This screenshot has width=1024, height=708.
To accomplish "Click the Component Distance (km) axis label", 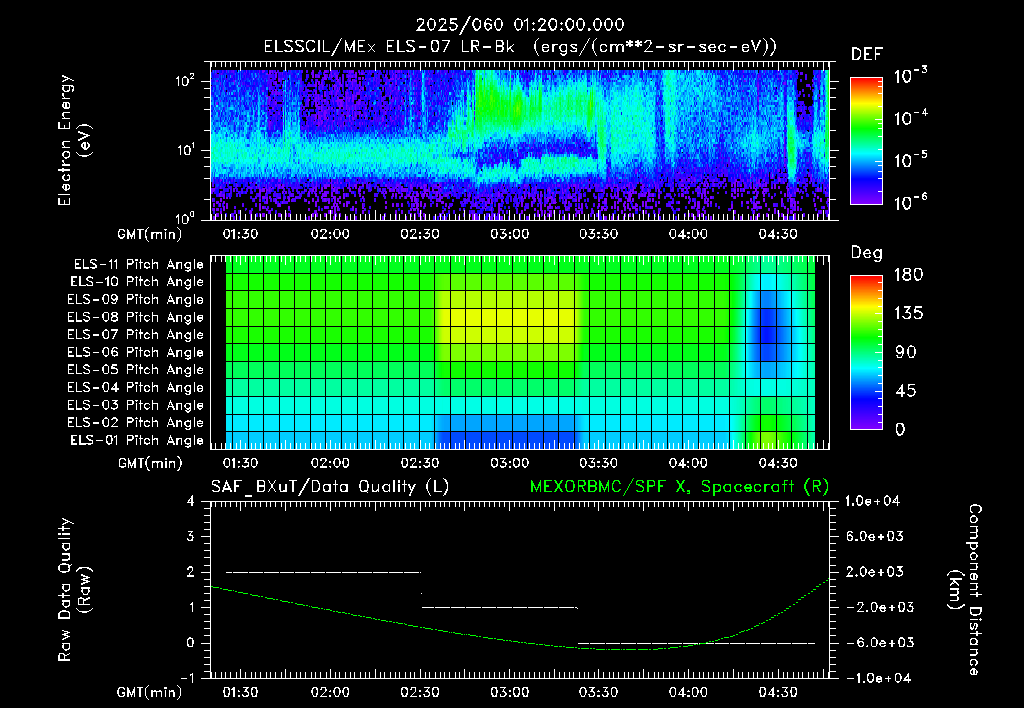I will coord(965,590).
